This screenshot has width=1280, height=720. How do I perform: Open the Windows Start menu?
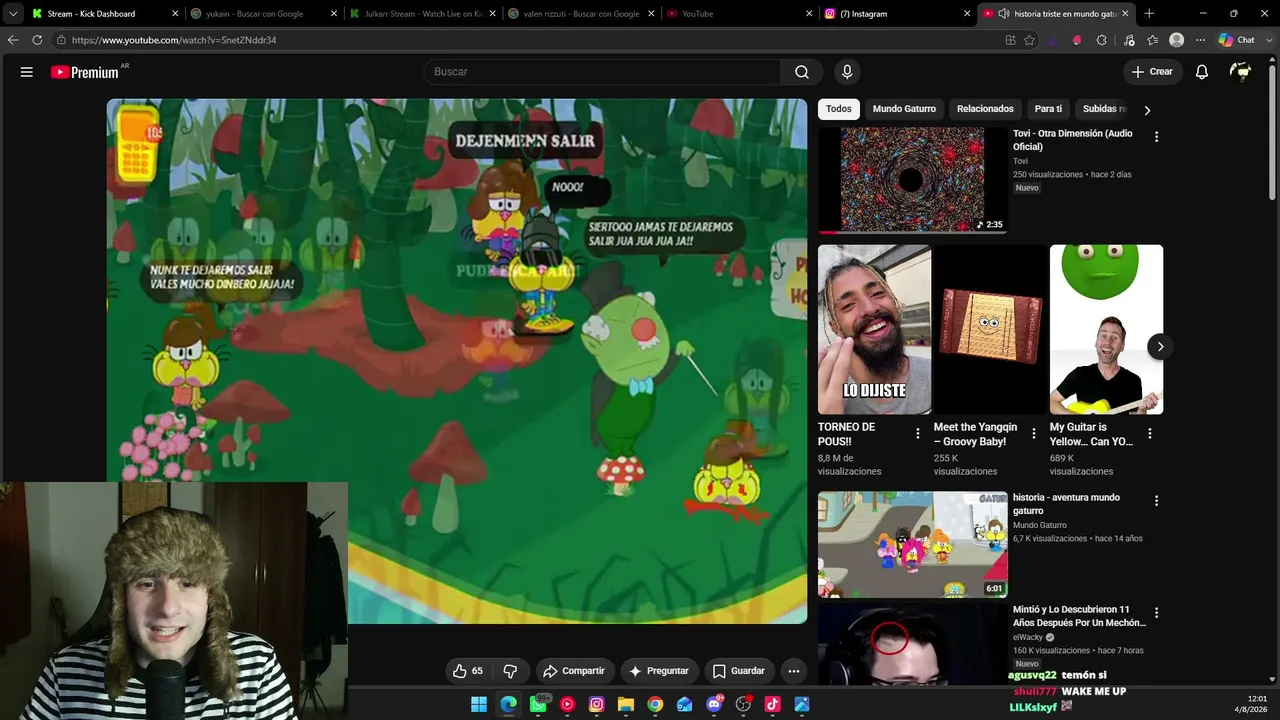click(x=479, y=704)
